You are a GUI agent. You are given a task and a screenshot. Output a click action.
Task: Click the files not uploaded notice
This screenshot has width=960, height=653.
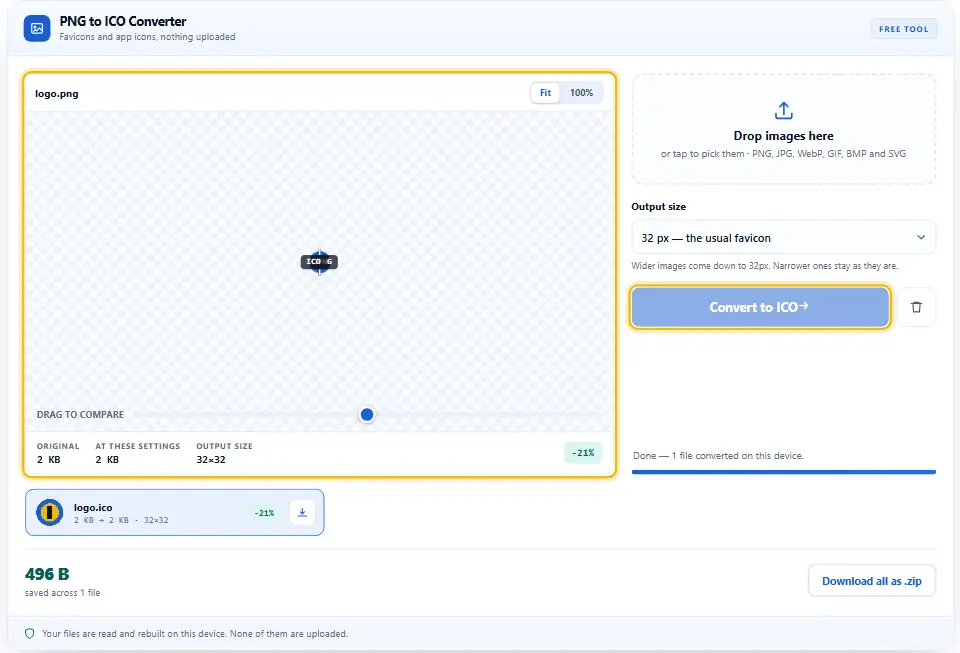tap(195, 633)
